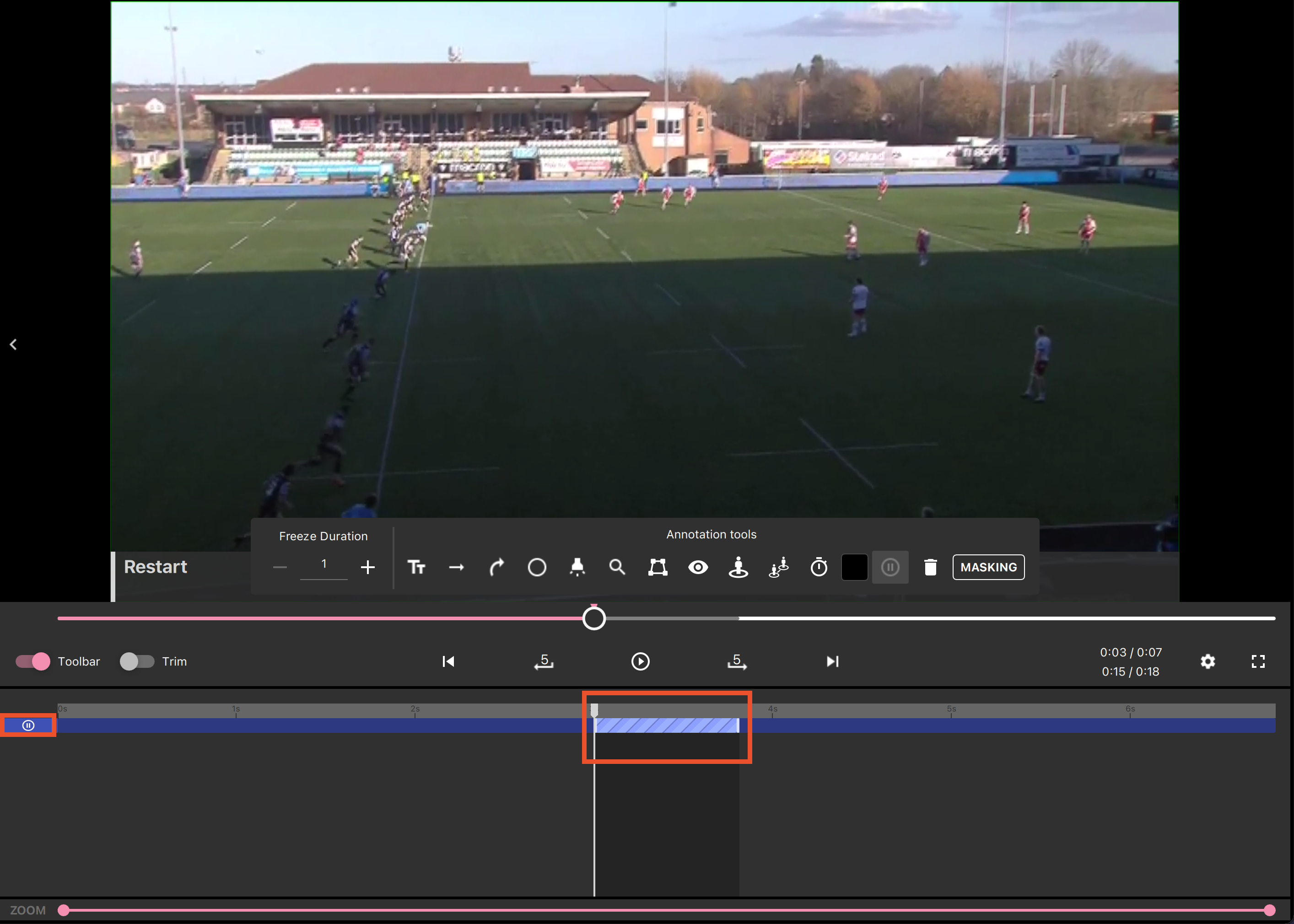Toggle the eye visibility annotation icon

click(x=698, y=567)
